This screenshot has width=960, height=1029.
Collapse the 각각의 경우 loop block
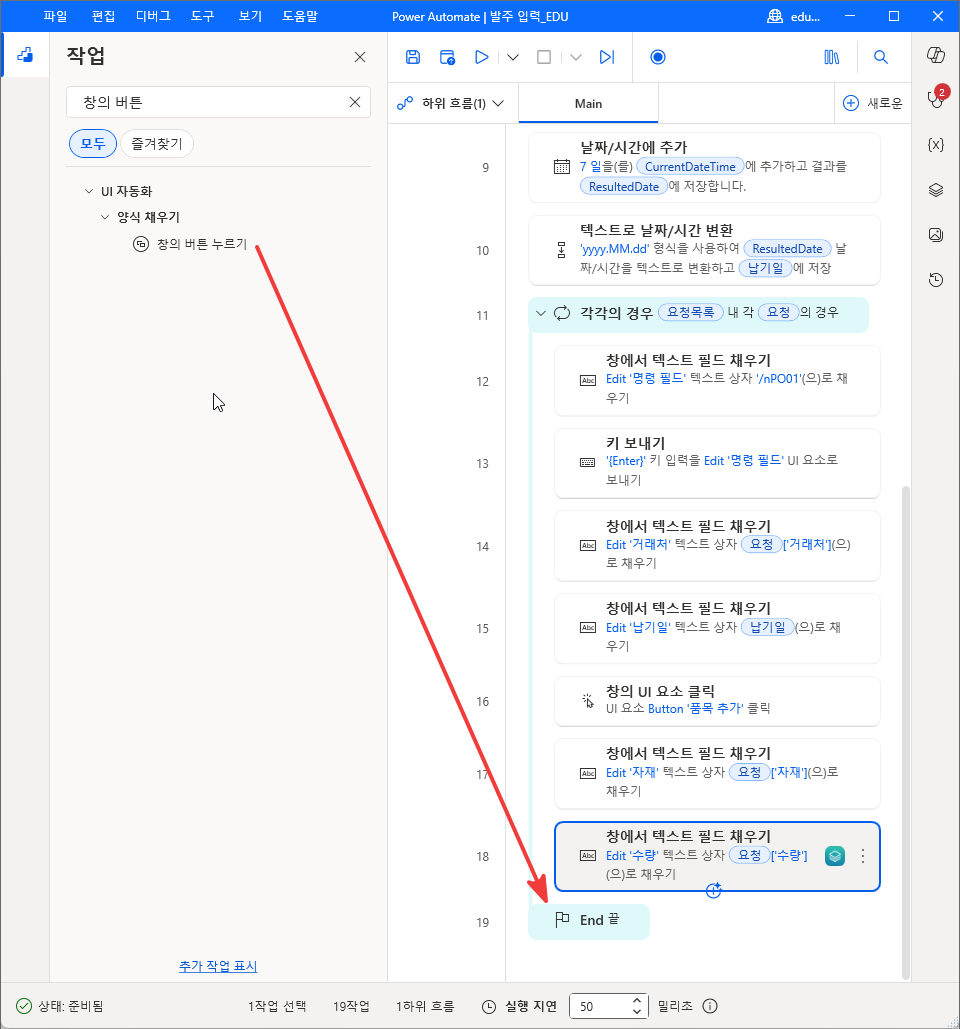pyautogui.click(x=541, y=313)
